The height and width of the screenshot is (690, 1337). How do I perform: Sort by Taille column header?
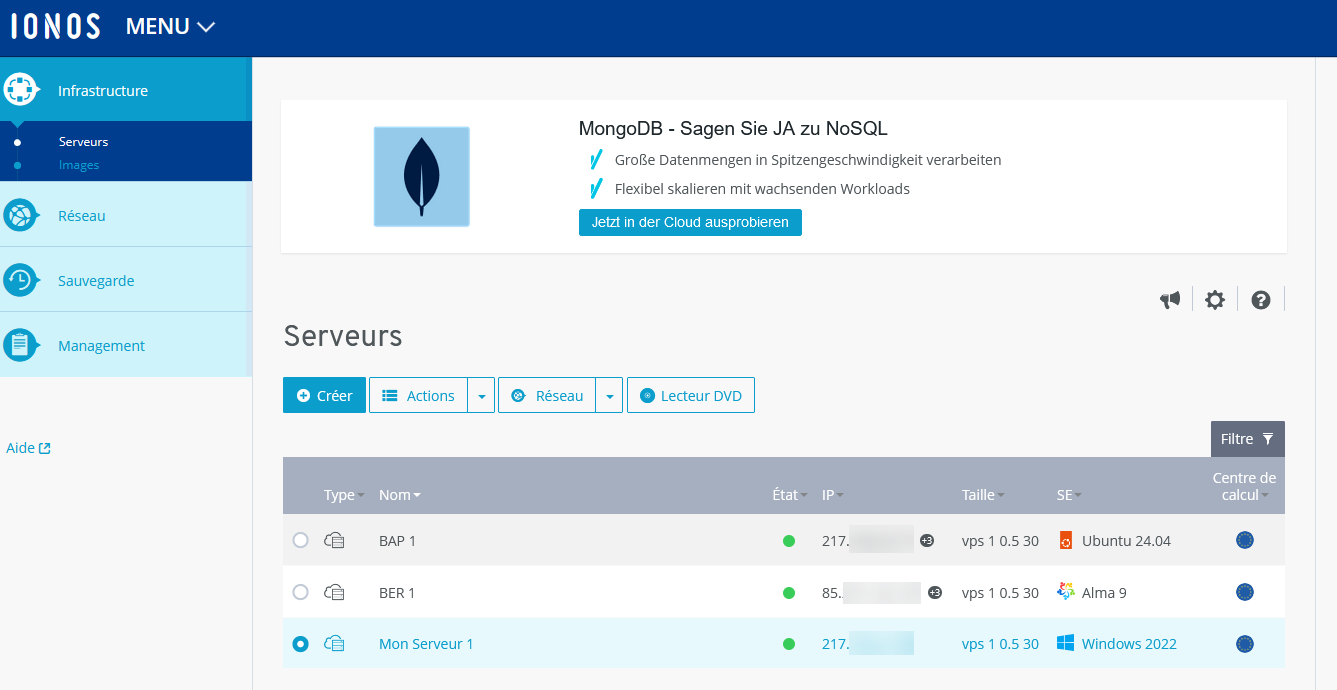click(983, 495)
